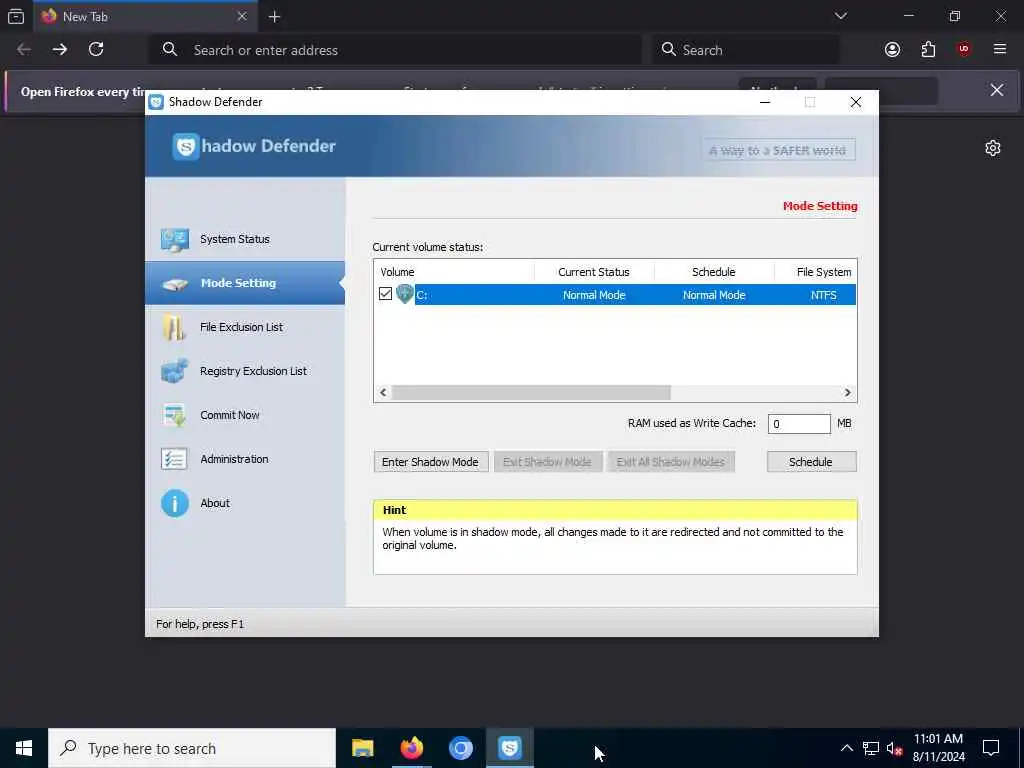The image size is (1024, 768).
Task: Open Administration checklist icon
Action: point(174,459)
